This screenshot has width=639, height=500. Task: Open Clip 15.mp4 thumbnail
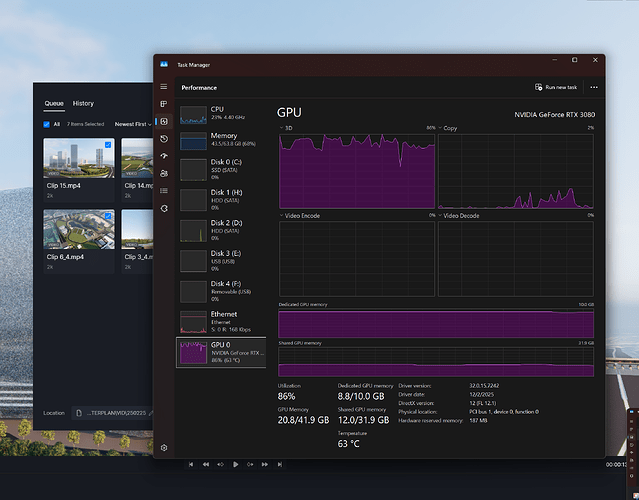click(79, 158)
